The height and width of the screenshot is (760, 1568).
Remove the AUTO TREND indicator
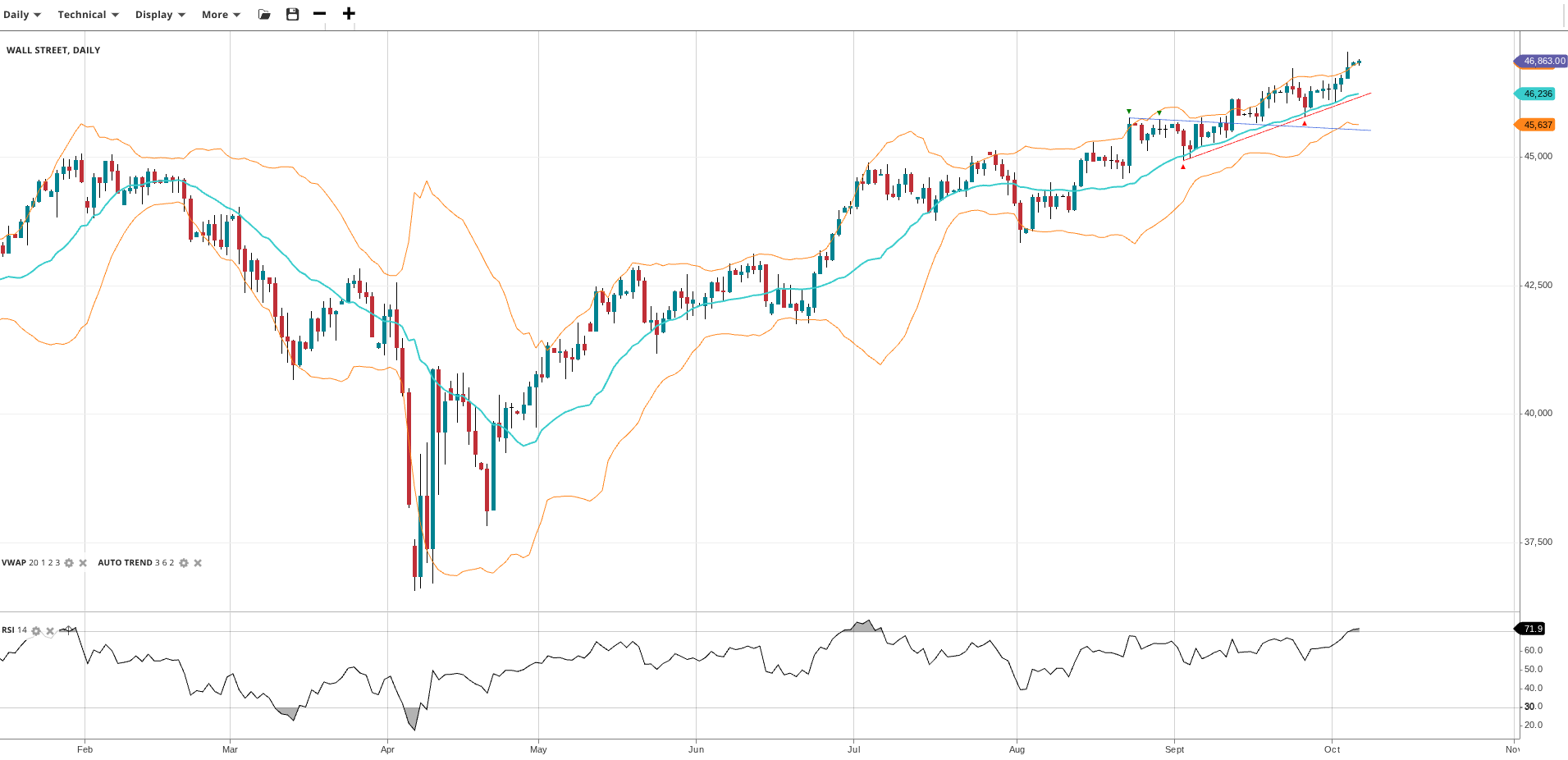click(x=198, y=563)
